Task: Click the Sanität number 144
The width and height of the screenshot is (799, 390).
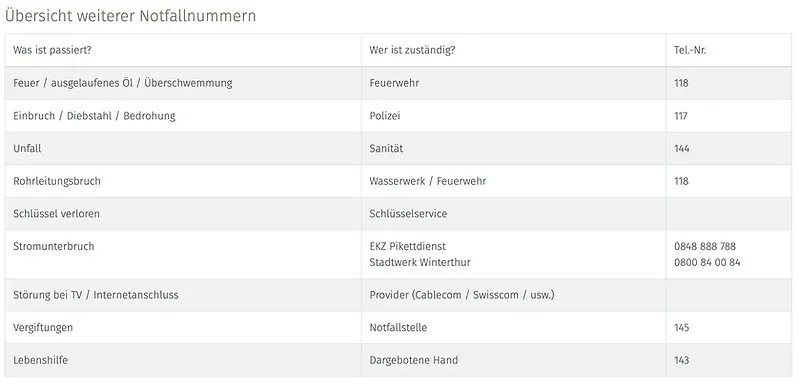Action: click(x=681, y=148)
